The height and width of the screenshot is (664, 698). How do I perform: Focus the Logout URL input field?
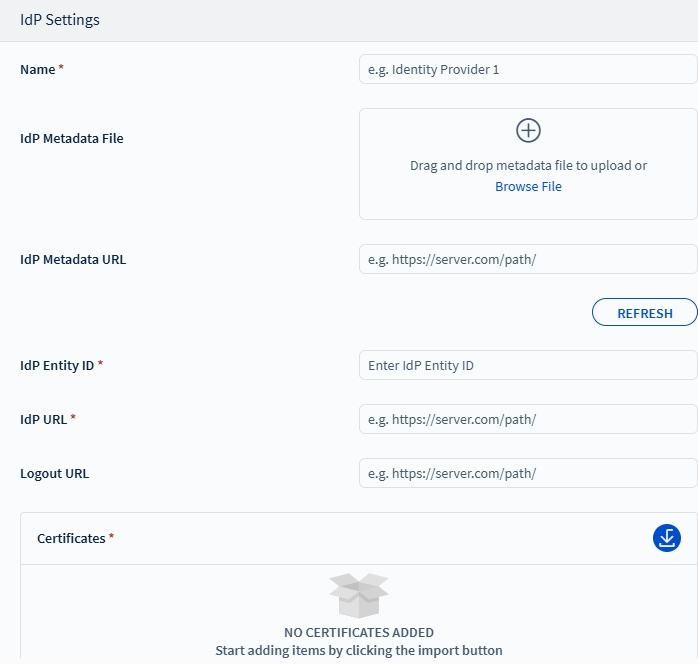(x=528, y=473)
